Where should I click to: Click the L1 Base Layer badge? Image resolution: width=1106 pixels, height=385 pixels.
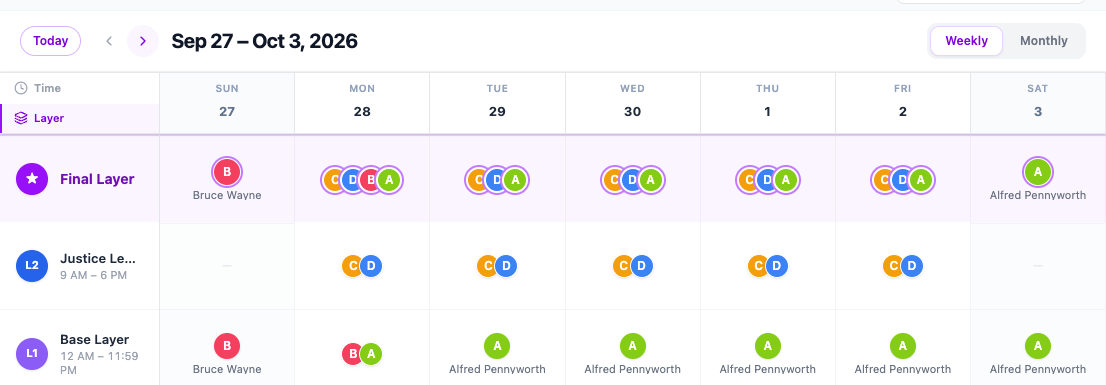32,353
